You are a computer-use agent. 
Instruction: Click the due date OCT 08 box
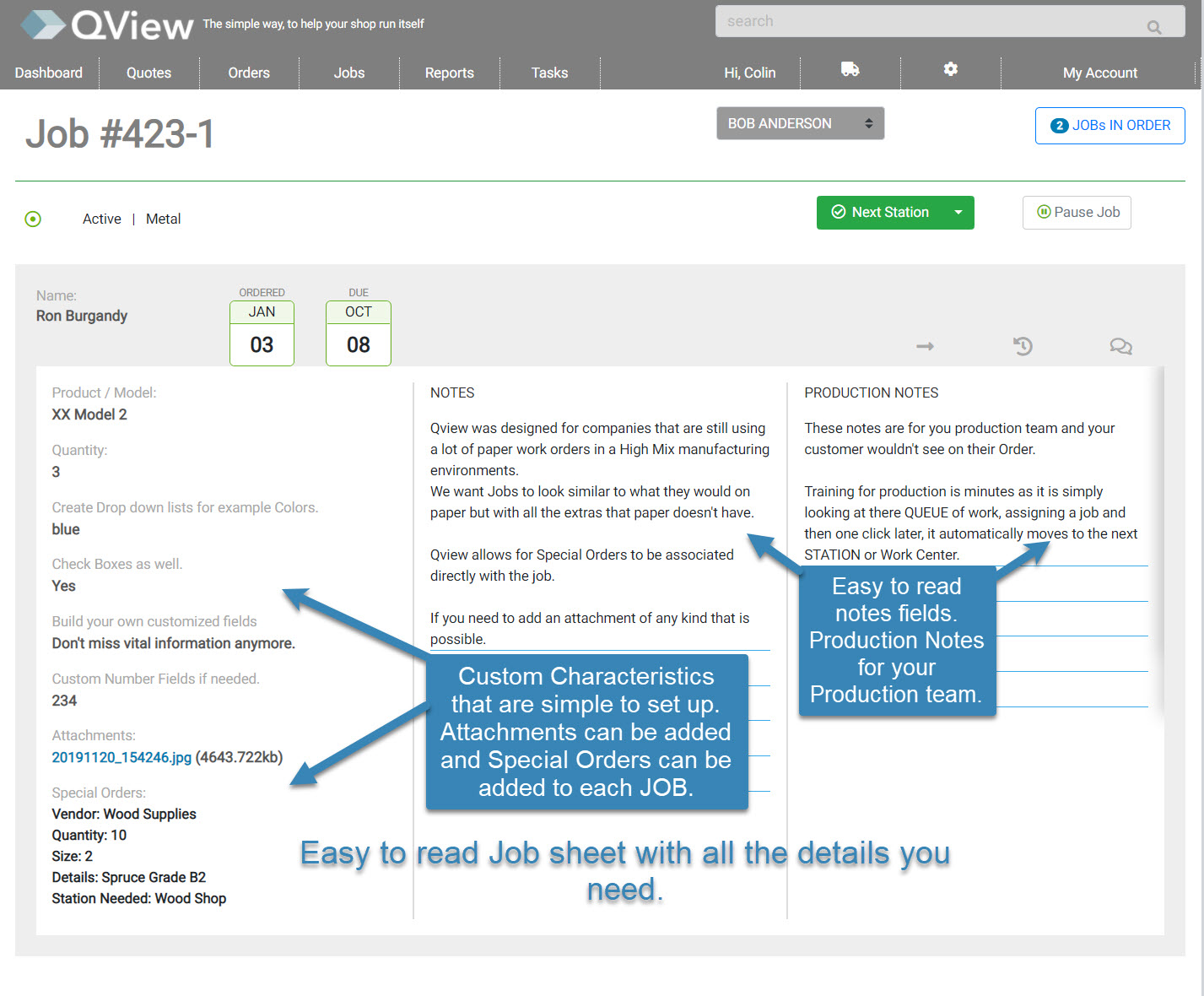359,333
